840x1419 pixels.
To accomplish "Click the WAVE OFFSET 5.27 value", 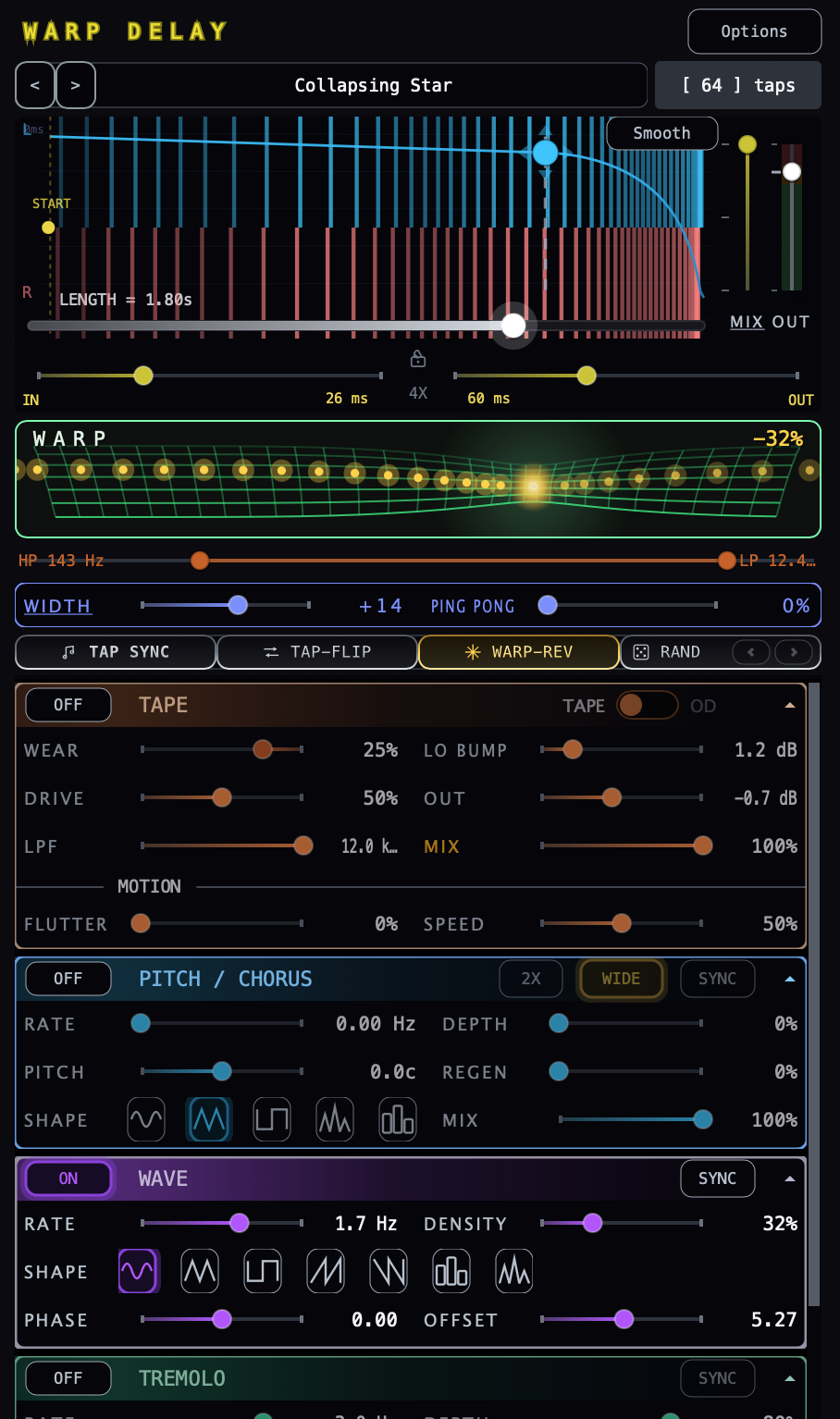I will [x=773, y=1320].
